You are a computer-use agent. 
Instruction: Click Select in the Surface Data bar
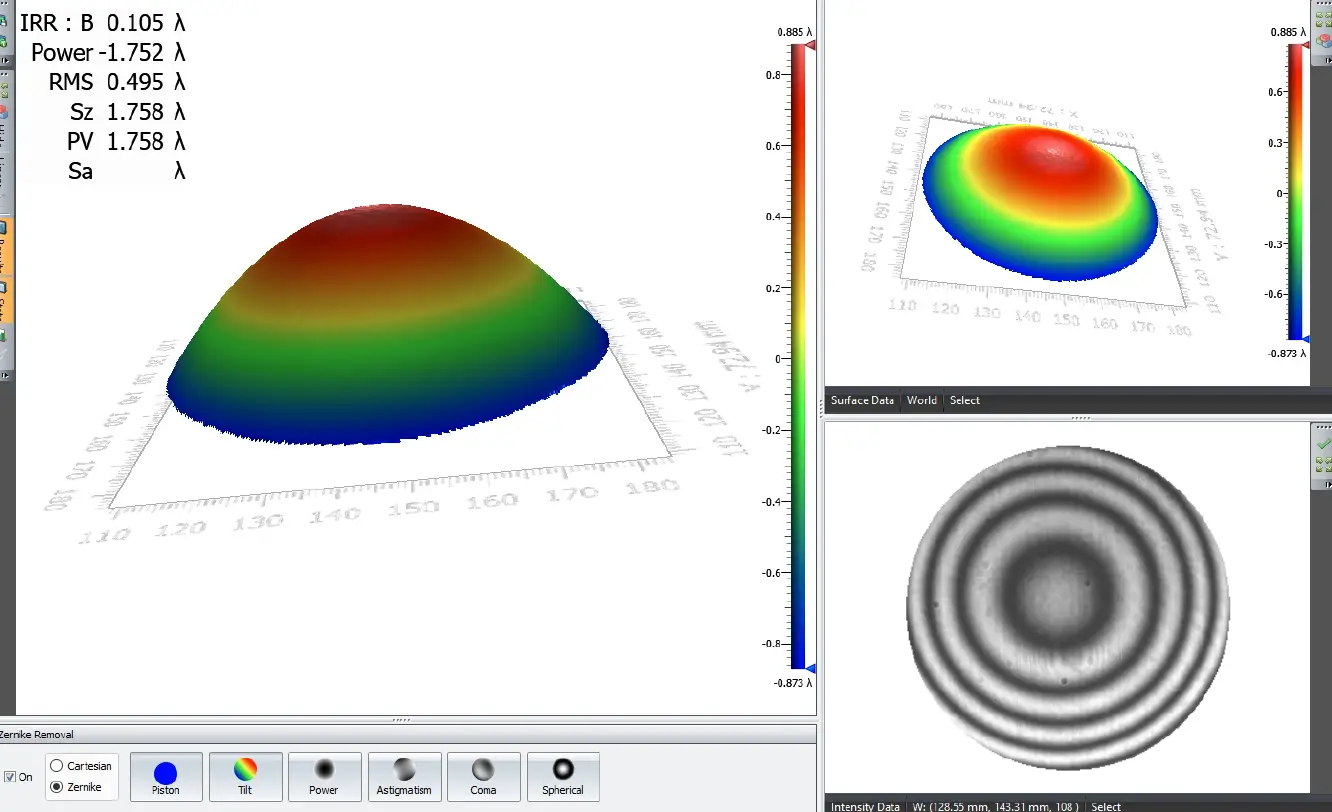click(x=964, y=400)
